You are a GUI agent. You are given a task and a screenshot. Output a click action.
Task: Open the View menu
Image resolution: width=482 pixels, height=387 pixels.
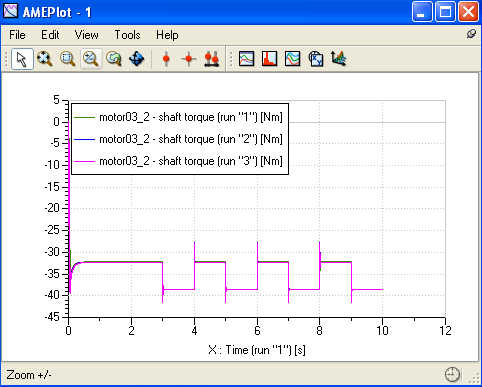86,35
